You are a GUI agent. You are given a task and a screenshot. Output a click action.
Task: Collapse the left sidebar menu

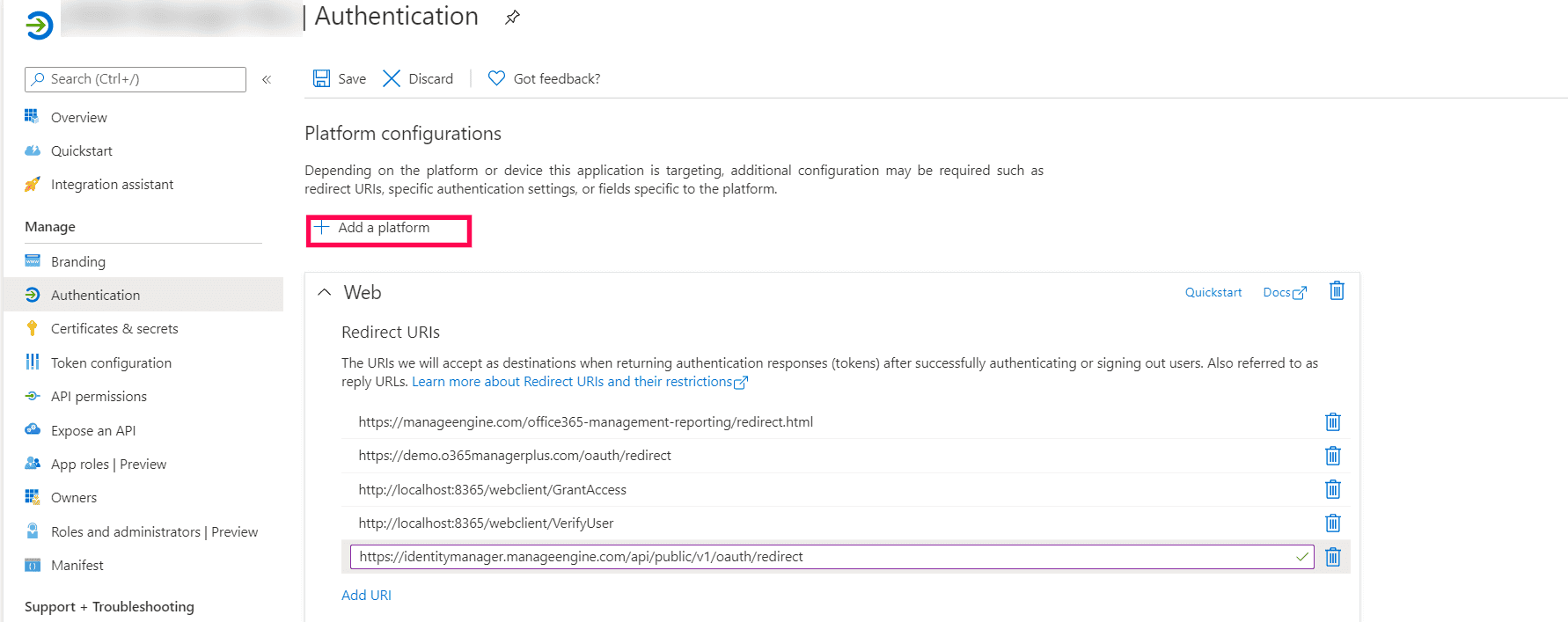pos(267,79)
